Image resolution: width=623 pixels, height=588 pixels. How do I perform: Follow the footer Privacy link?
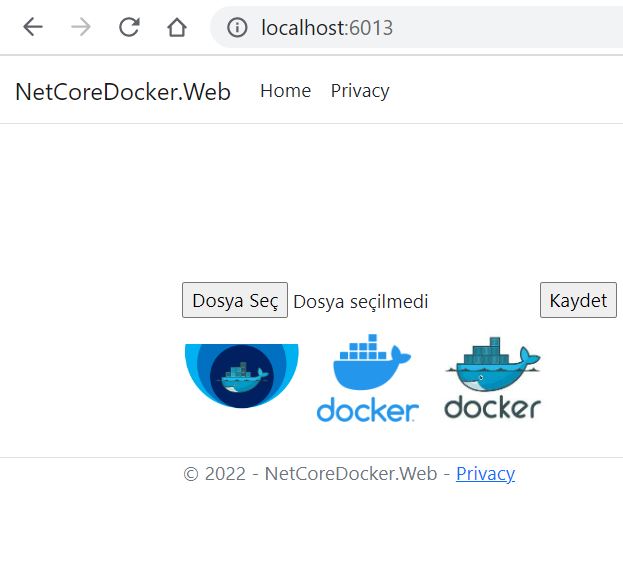pos(485,473)
